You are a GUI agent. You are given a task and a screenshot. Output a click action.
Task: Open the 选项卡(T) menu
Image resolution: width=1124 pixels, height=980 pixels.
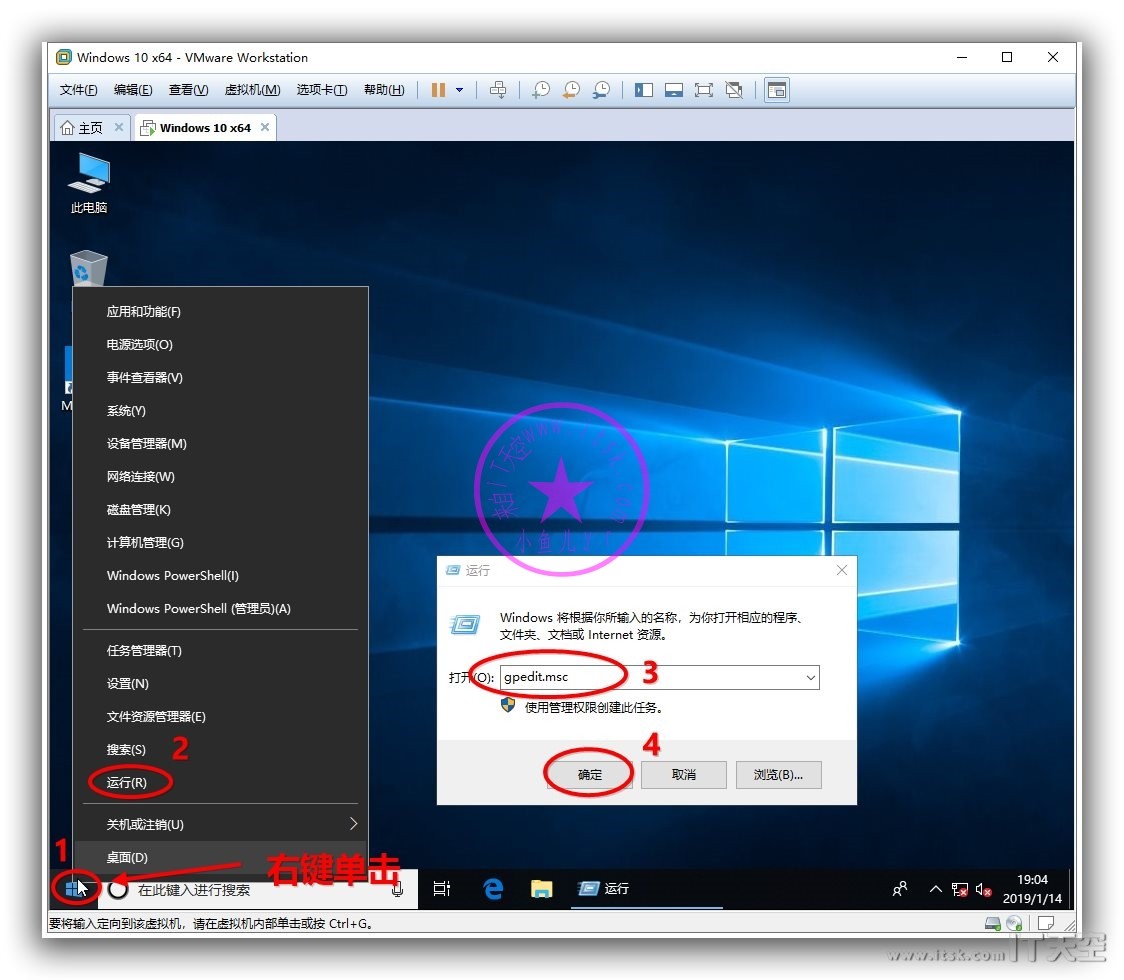click(322, 90)
